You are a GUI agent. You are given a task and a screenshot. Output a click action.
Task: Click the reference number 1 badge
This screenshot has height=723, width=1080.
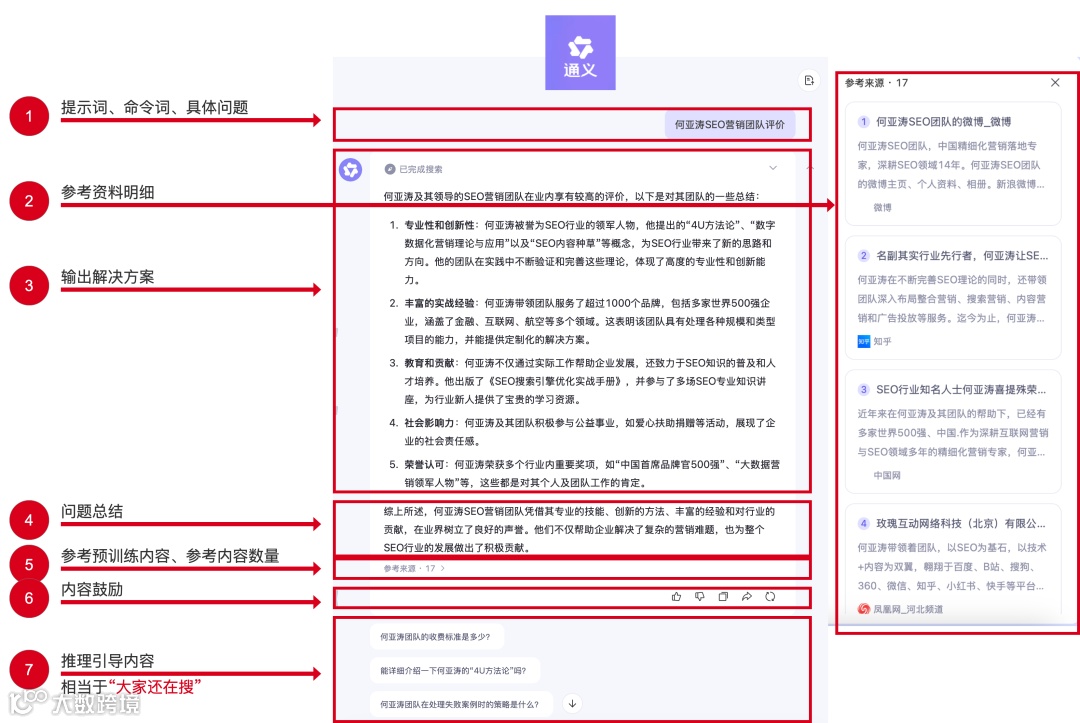864,122
